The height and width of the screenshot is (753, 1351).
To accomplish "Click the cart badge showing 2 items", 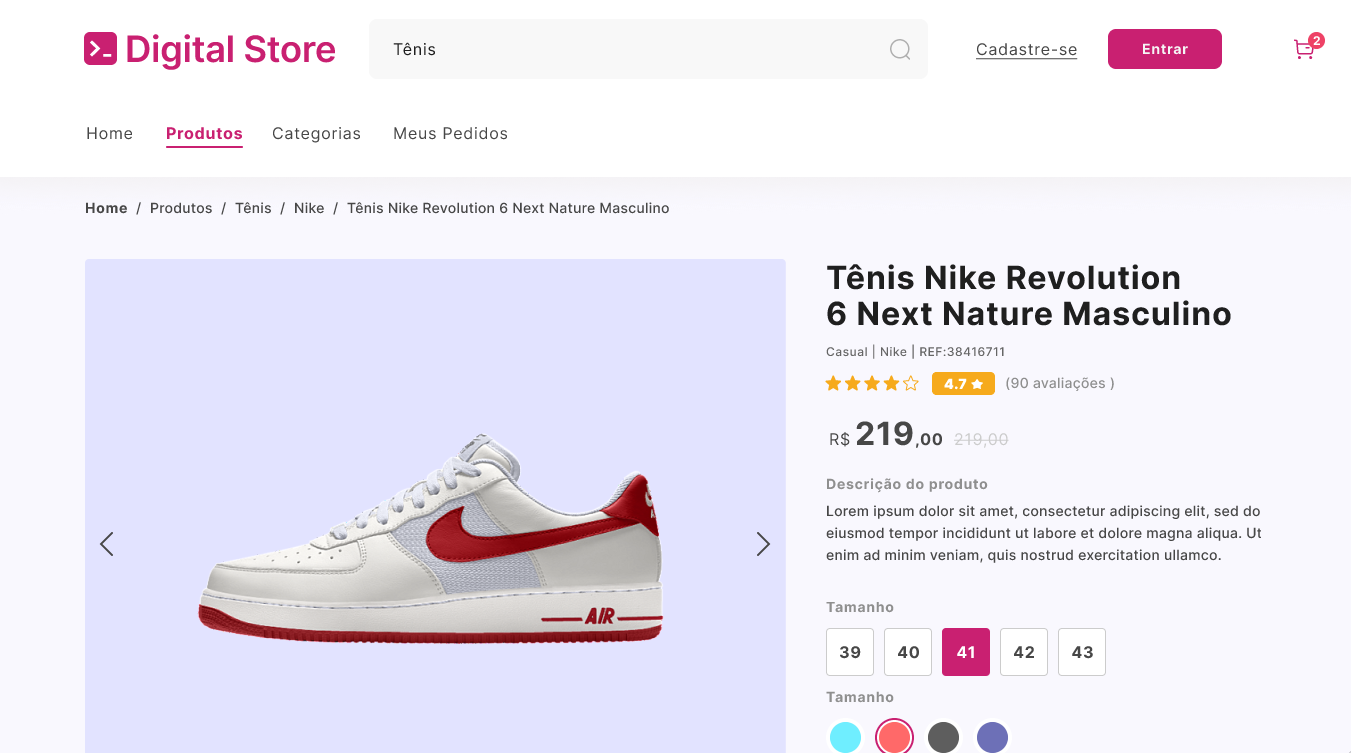I will coord(1317,40).
